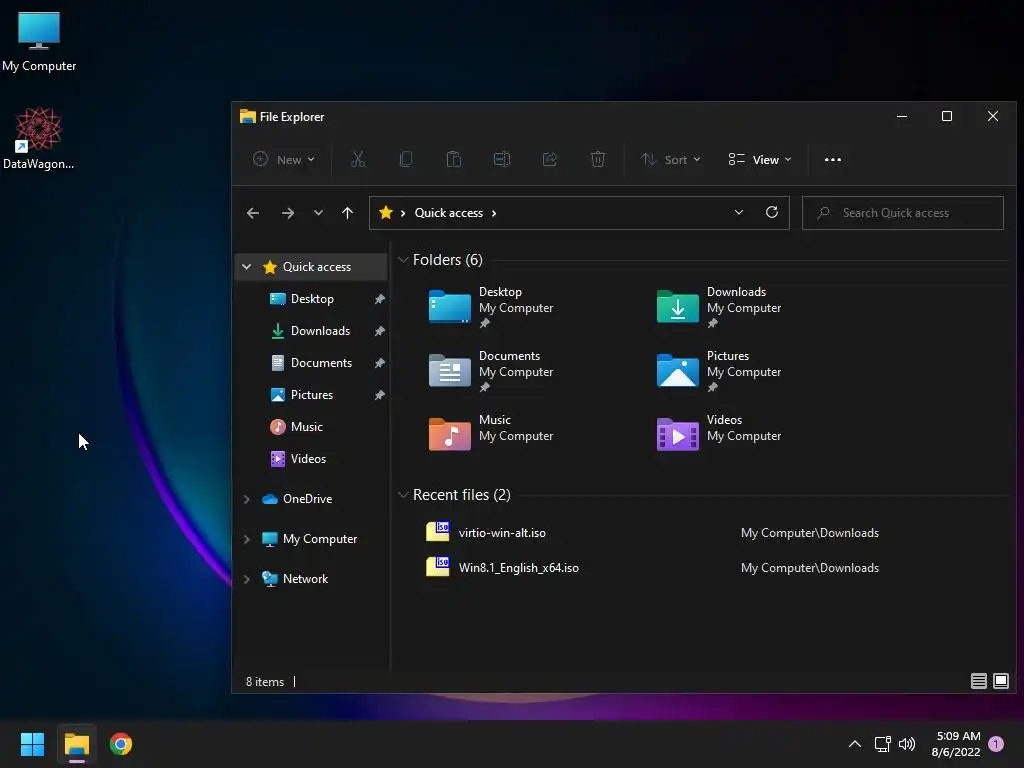Expand the My Computer tree node

click(246, 539)
